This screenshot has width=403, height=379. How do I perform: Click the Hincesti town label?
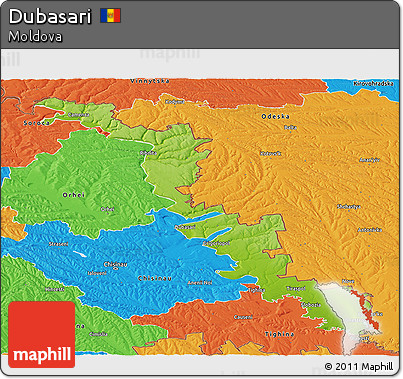coord(55,289)
